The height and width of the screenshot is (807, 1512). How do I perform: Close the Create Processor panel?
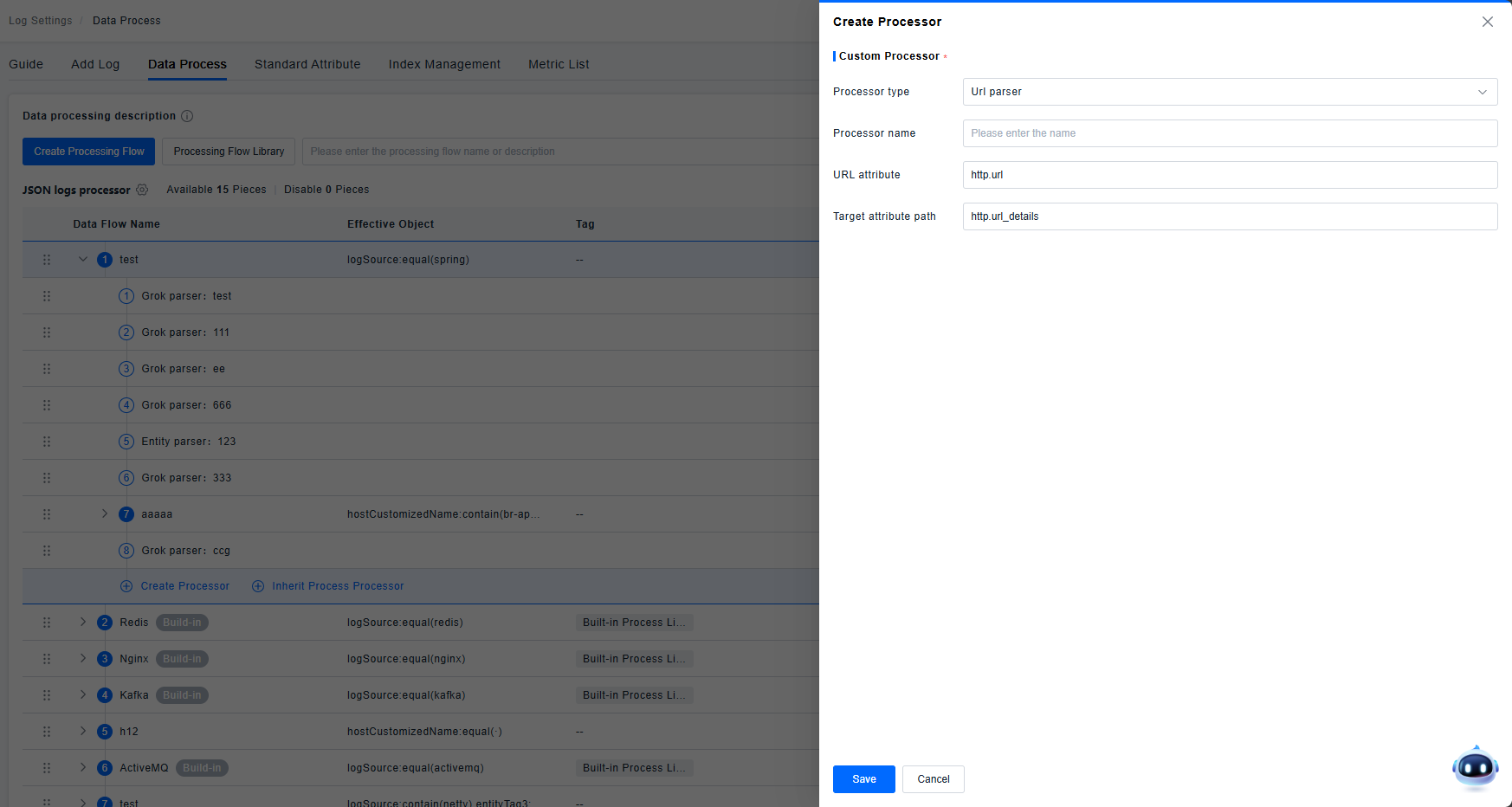(1487, 22)
